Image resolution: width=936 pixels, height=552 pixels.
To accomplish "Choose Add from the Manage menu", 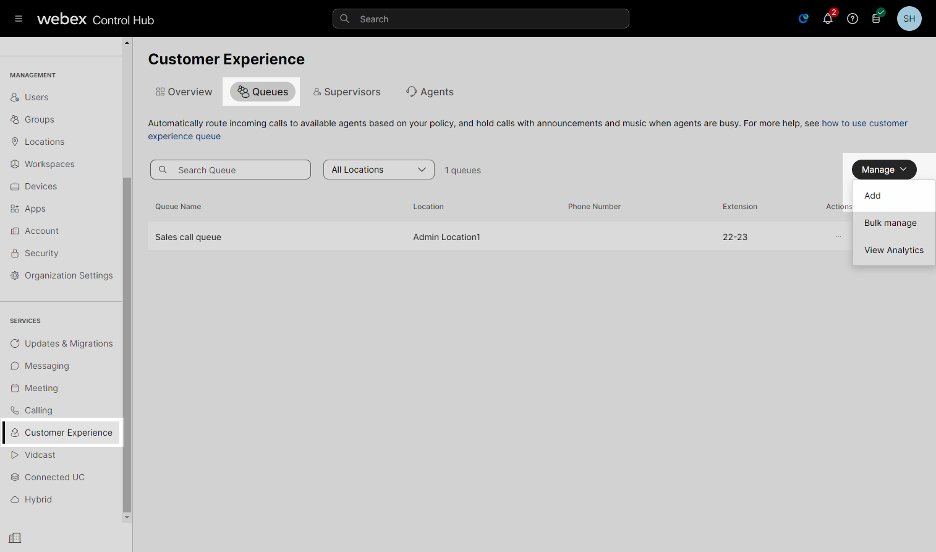I will 894,196.
